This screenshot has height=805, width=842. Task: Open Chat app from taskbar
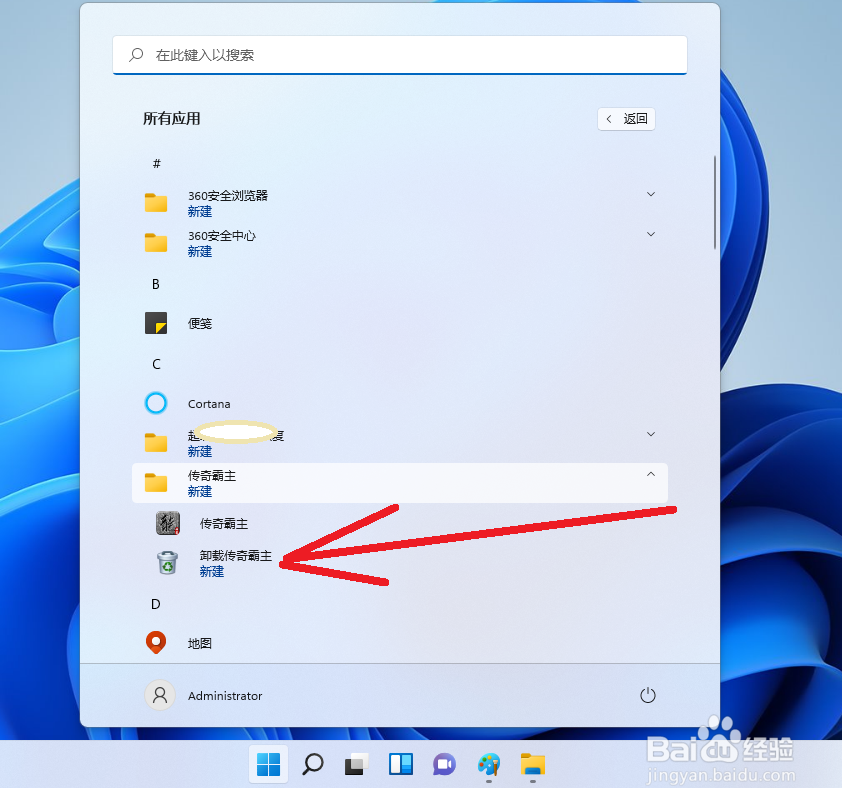click(x=445, y=764)
